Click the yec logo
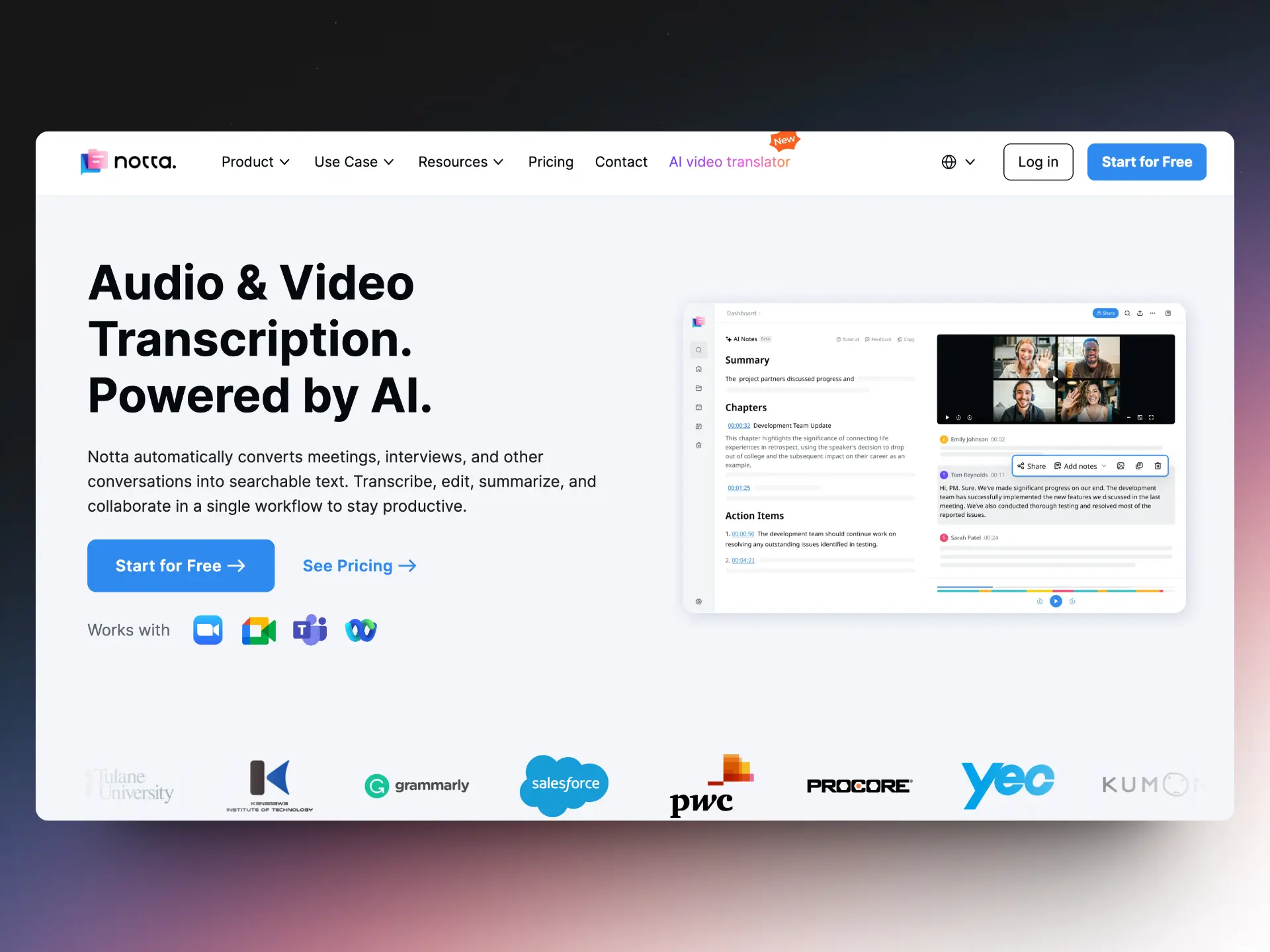Image resolution: width=1270 pixels, height=952 pixels. pyautogui.click(x=1007, y=784)
